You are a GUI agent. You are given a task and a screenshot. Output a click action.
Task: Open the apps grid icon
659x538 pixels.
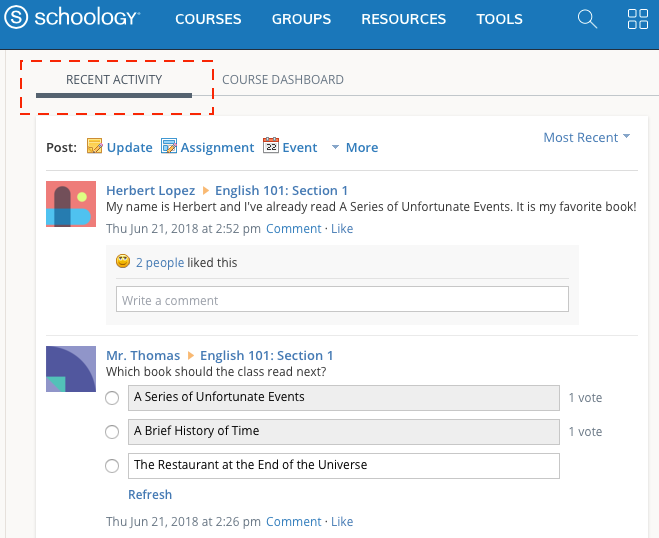638,19
